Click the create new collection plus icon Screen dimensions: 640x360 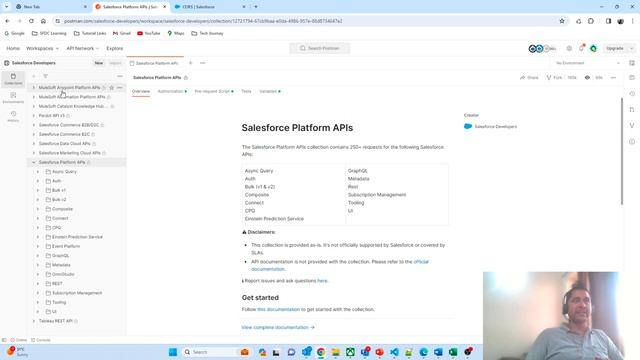[x=33, y=76]
